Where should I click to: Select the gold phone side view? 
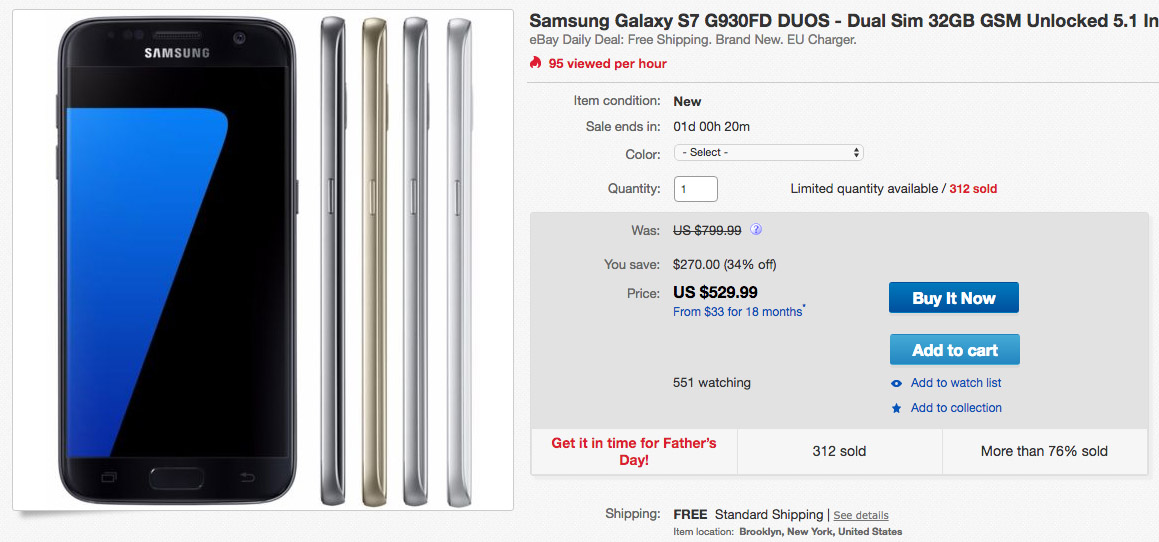coord(374,260)
